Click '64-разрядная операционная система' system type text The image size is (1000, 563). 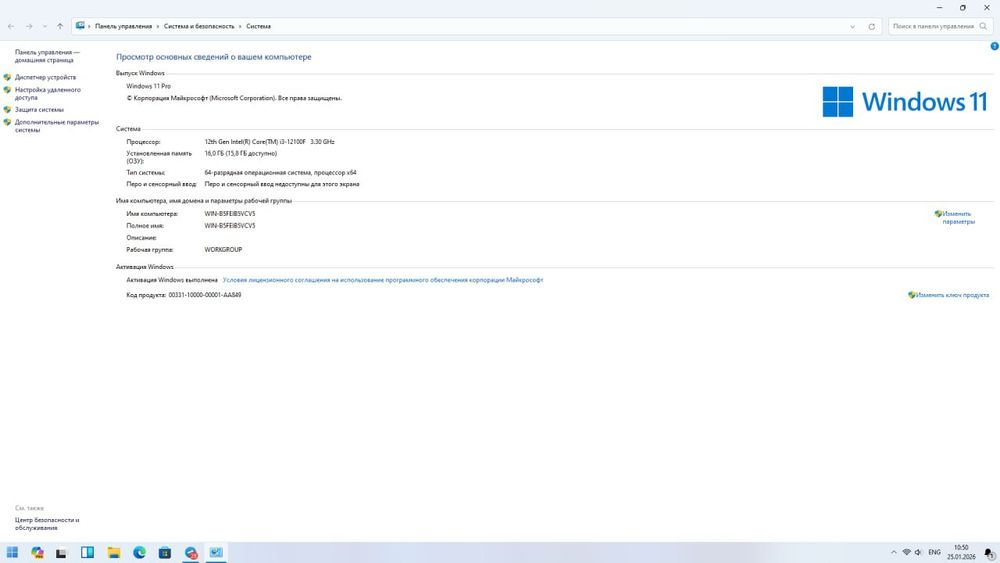tap(258, 173)
